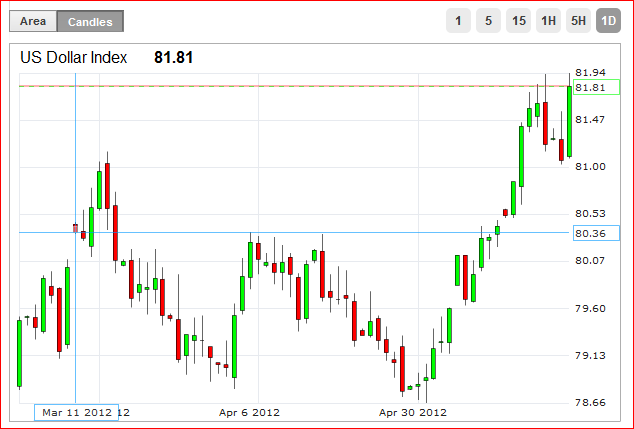
Task: Choose the 1 minute timeframe button
Action: pos(458,21)
